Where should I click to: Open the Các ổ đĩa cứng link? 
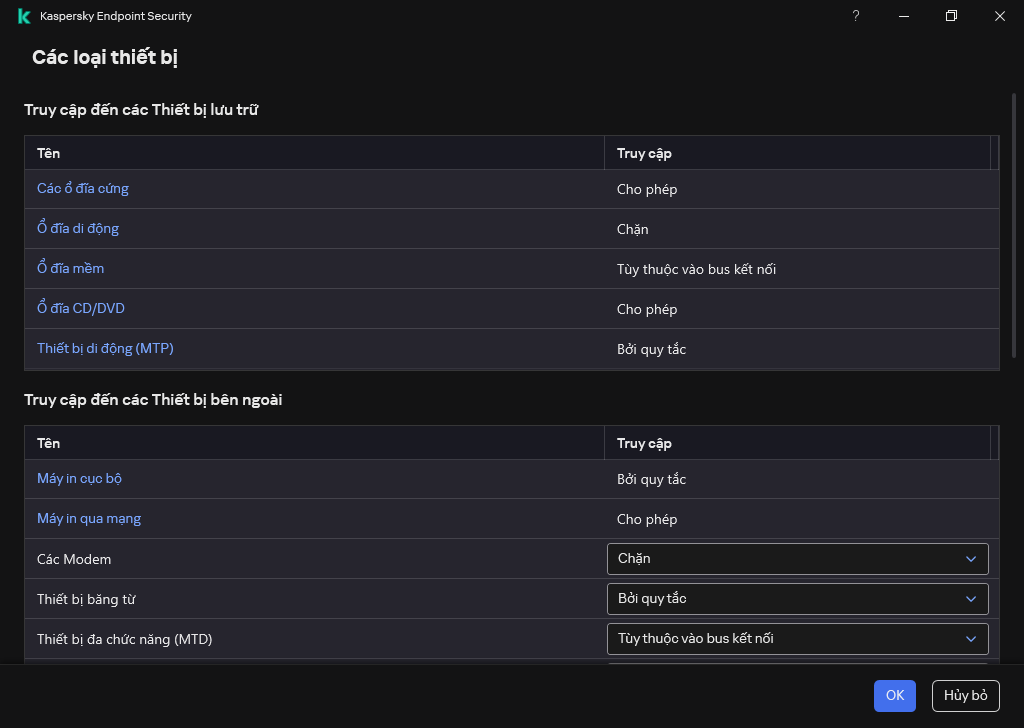pos(83,189)
